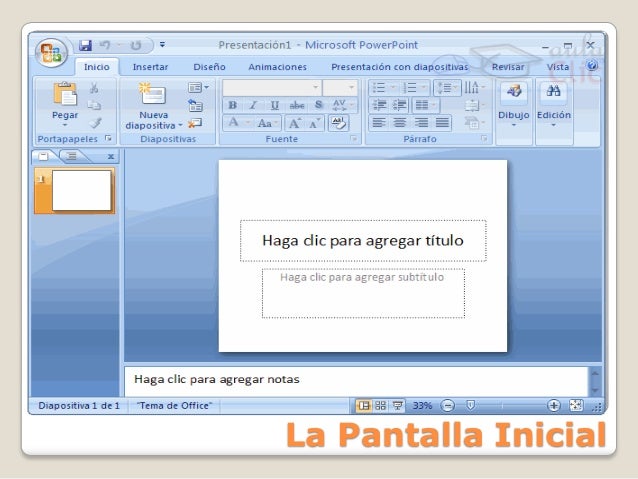638x479 pixels.
Task: Open the font size combo box
Action: [x=340, y=87]
